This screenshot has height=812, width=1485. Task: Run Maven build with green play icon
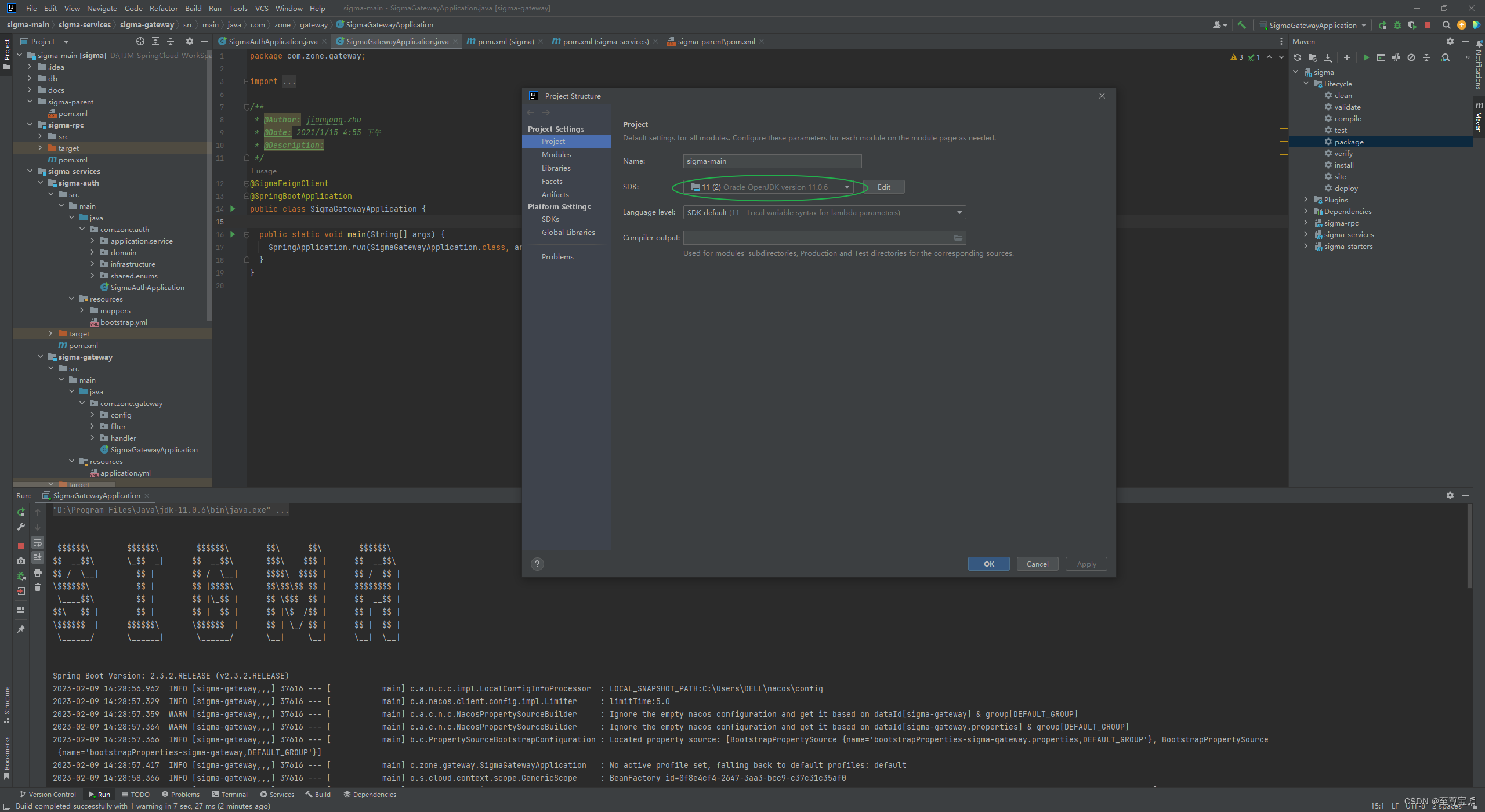(1366, 57)
